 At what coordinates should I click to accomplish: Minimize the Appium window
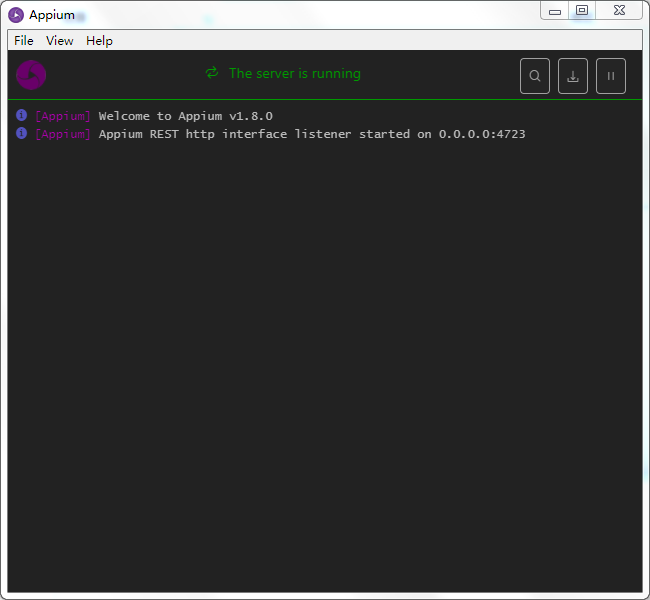click(x=555, y=11)
